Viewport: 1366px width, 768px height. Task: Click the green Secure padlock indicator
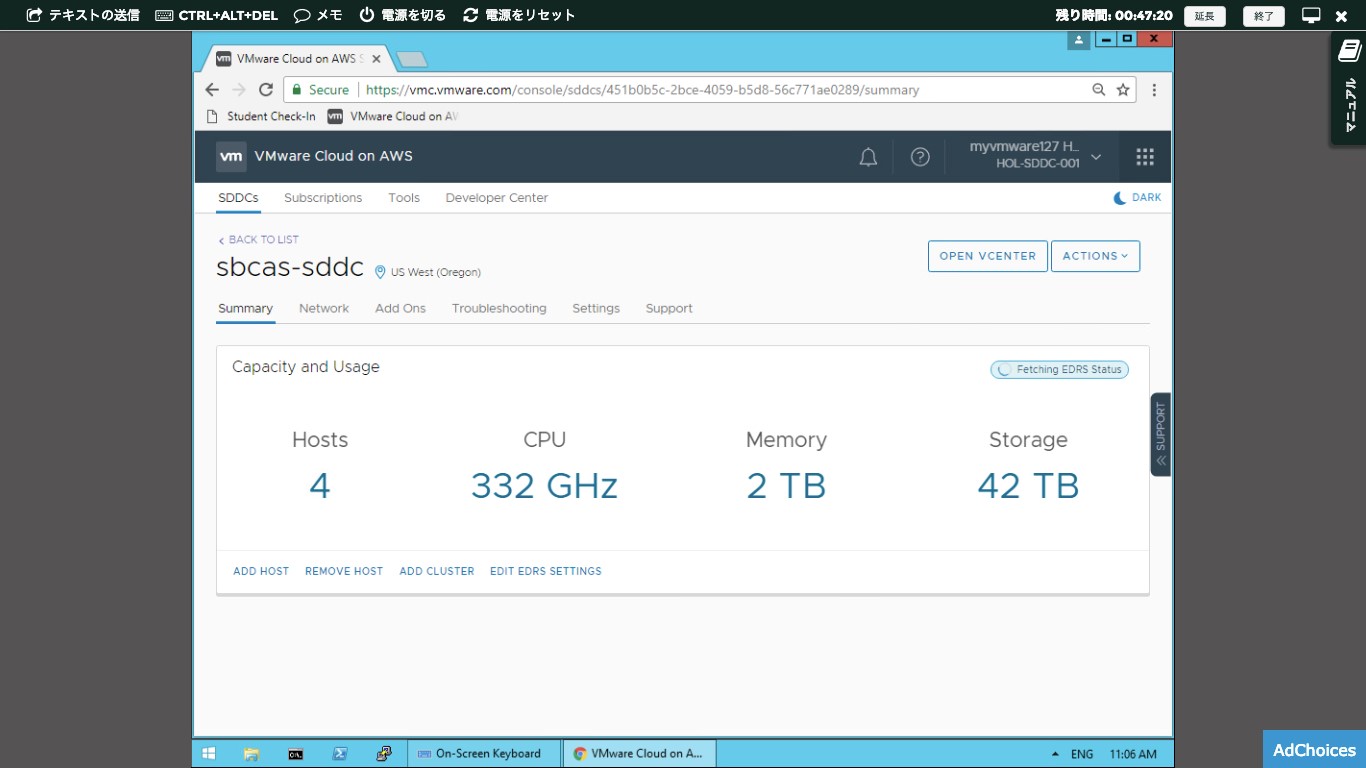point(320,90)
